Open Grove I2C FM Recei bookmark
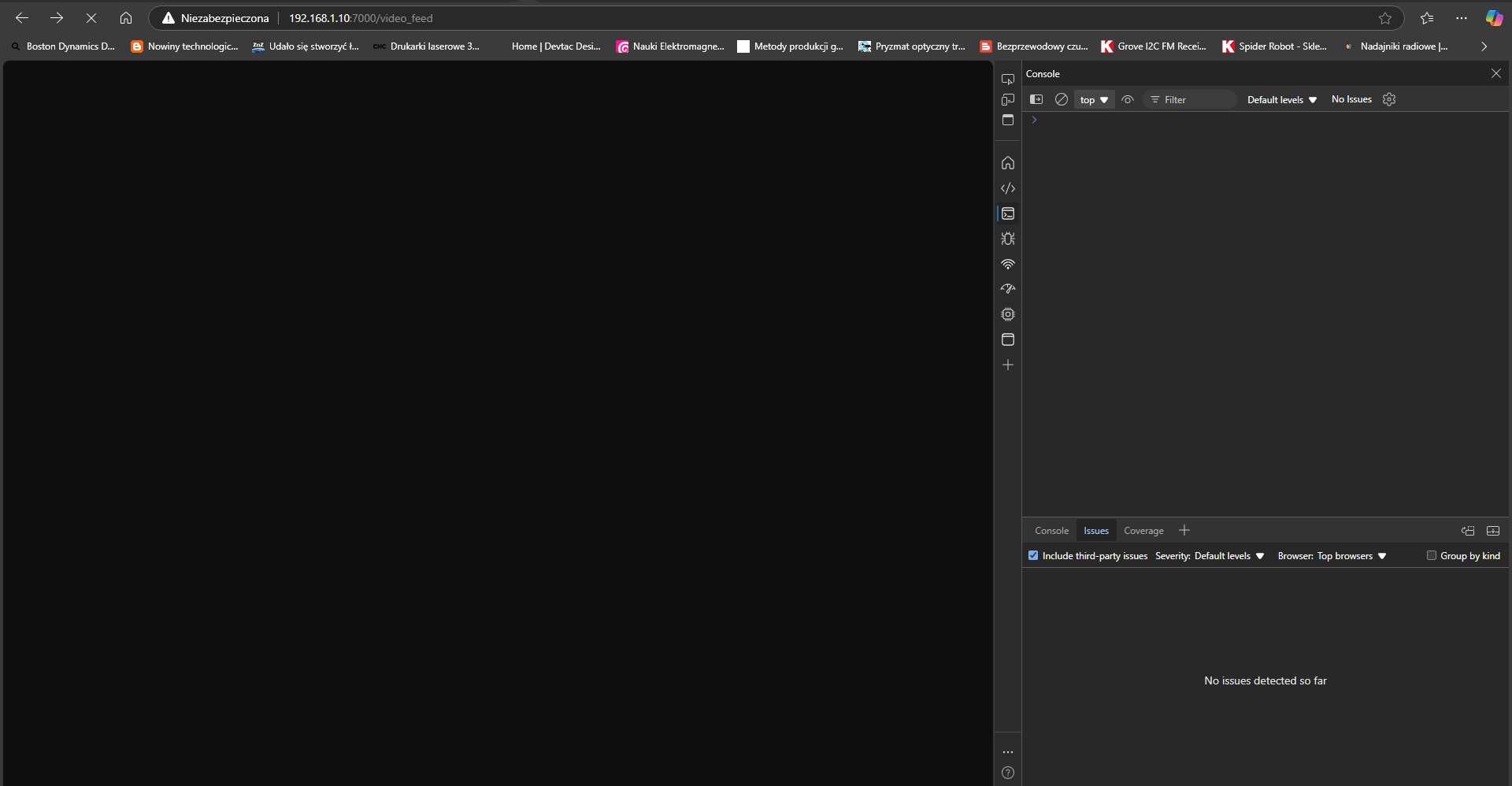Viewport: 1512px width, 786px height. tap(1154, 46)
